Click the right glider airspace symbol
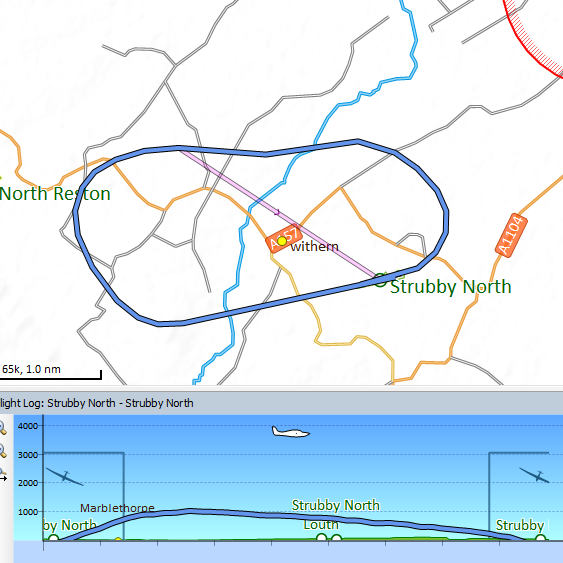This screenshot has width=563, height=563. [x=534, y=475]
